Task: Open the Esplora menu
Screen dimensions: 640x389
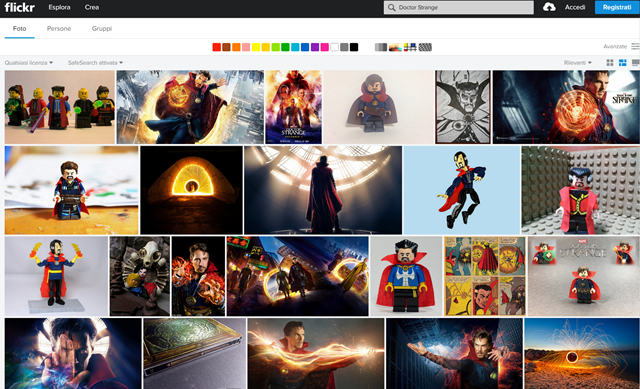Action: (59, 7)
